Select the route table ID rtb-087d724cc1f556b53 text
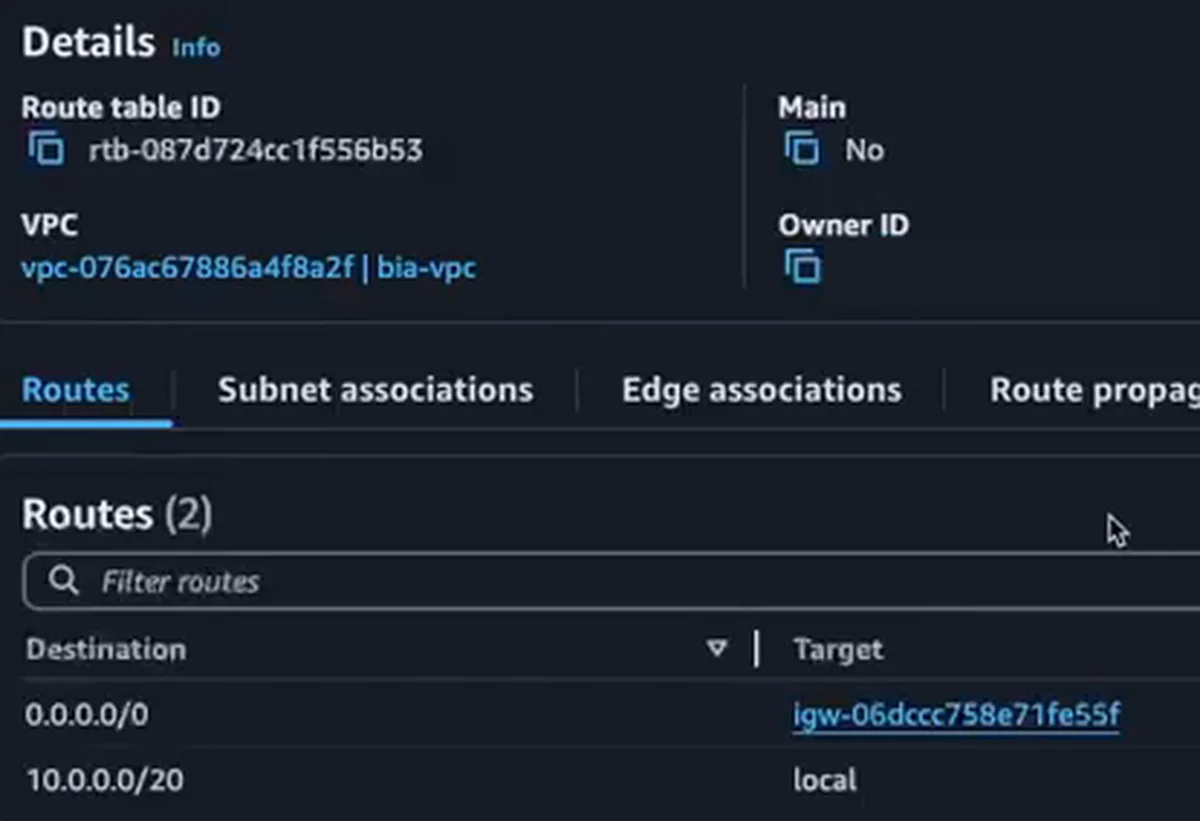 pos(255,151)
